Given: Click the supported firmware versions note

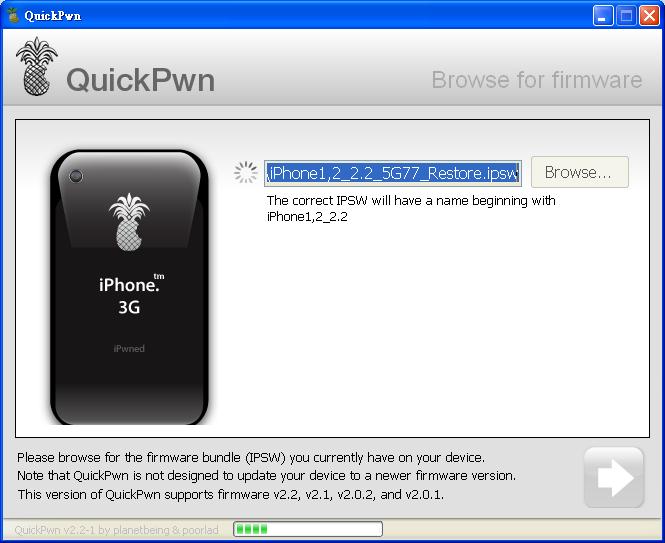Looking at the screenshot, I should [x=230, y=494].
